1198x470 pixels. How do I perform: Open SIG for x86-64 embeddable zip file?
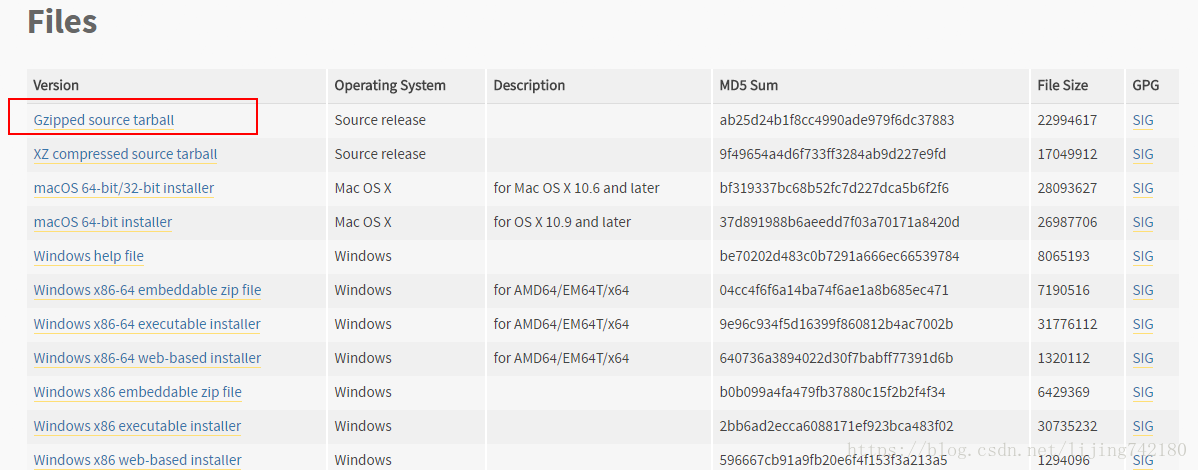click(1143, 290)
